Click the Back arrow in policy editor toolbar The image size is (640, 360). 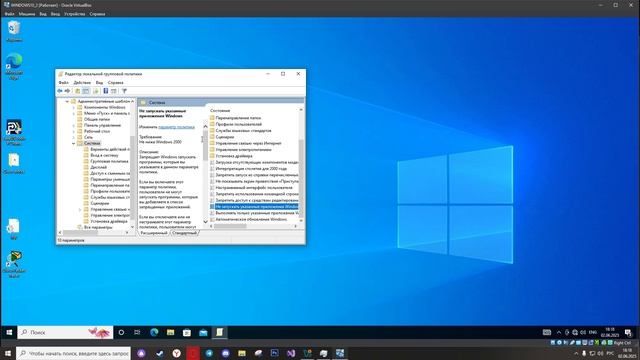coord(60,91)
